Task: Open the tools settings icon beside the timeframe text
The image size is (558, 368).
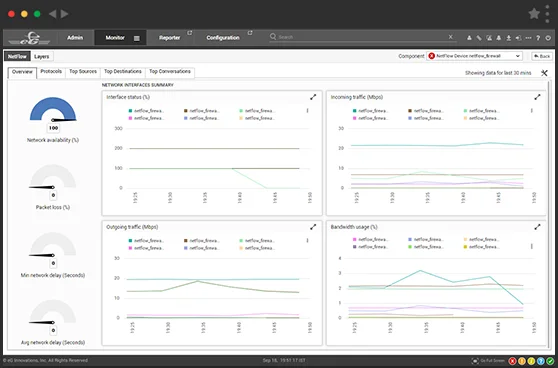Action: pos(544,73)
